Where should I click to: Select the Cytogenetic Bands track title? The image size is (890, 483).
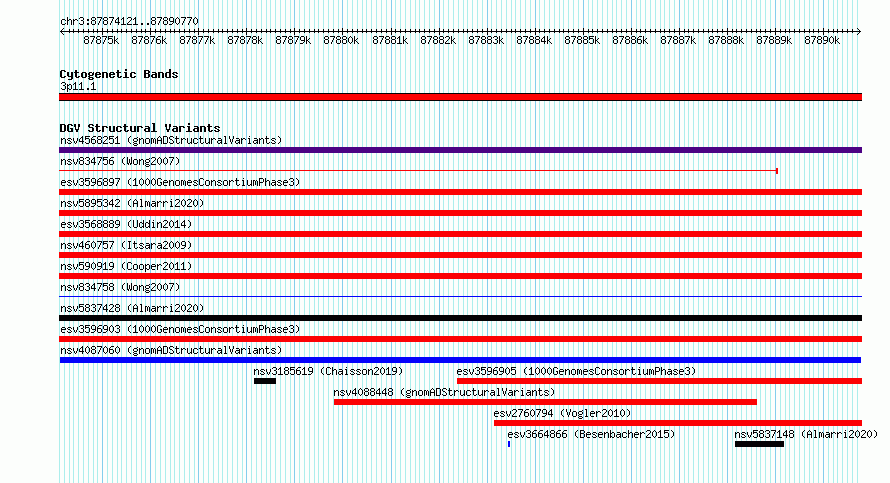point(119,74)
